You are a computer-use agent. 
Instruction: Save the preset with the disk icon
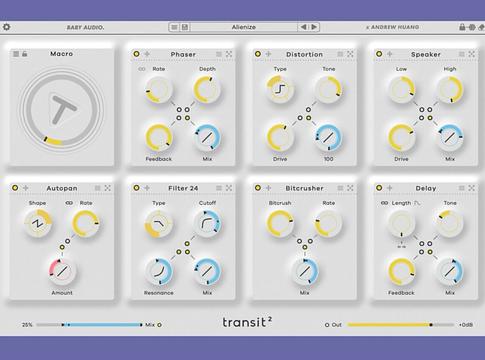(184, 27)
